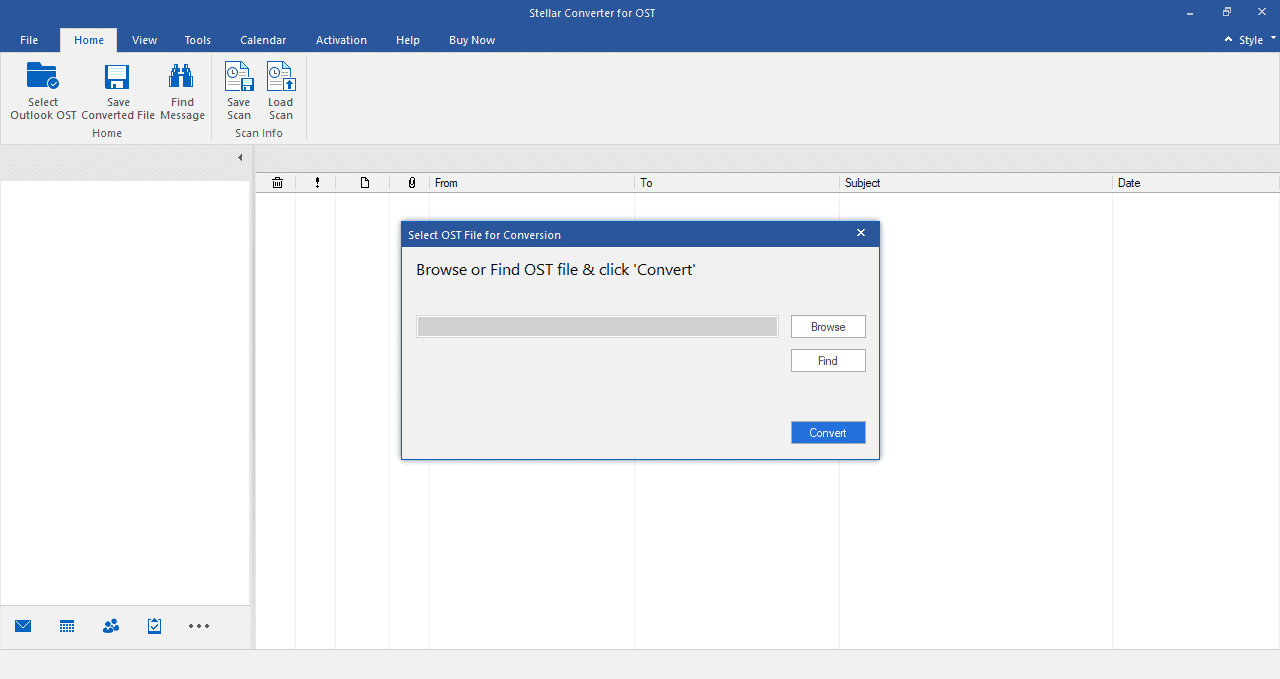Open the Tools tab
Screen dimensions: 1280x679
click(198, 40)
